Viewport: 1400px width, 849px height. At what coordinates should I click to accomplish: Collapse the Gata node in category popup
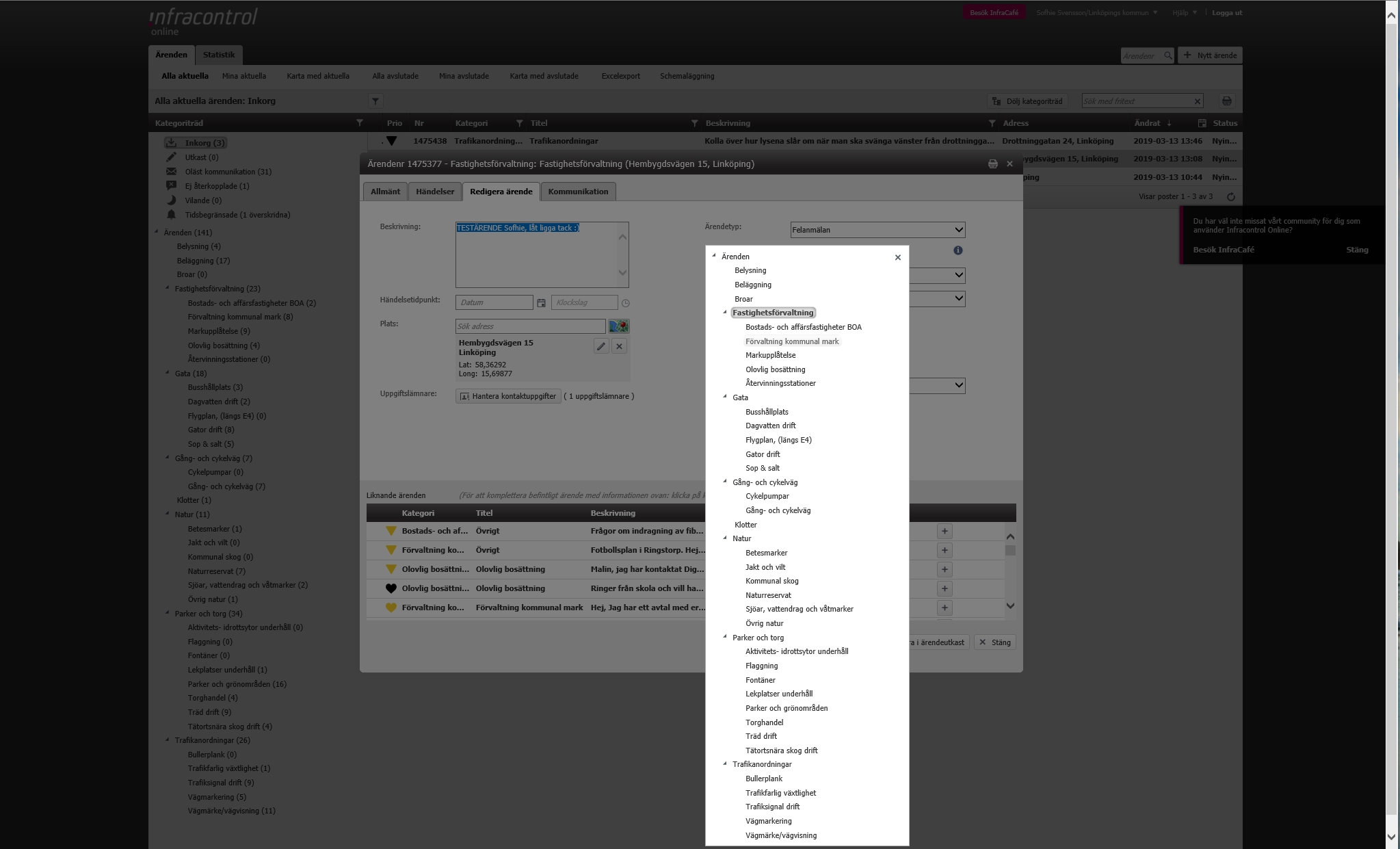[726, 397]
